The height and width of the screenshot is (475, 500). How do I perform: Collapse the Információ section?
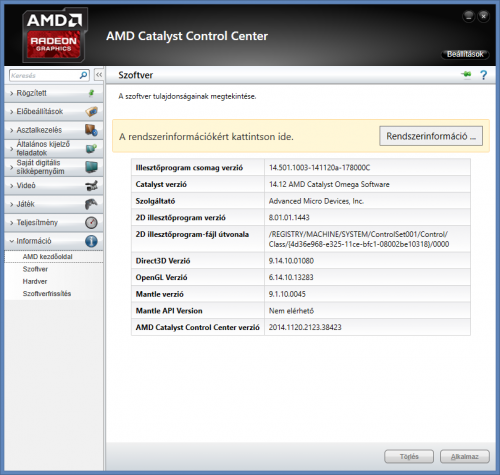click(53, 241)
